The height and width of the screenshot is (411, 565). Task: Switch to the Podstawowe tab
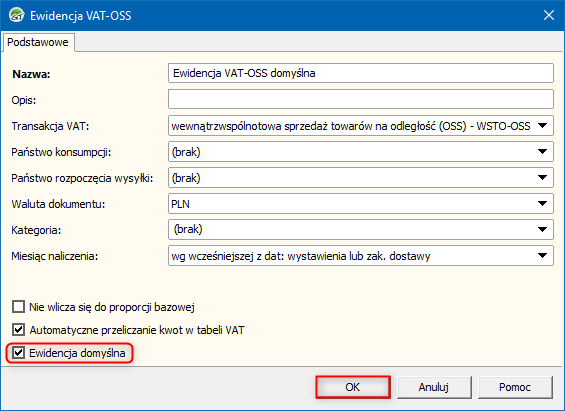point(38,42)
